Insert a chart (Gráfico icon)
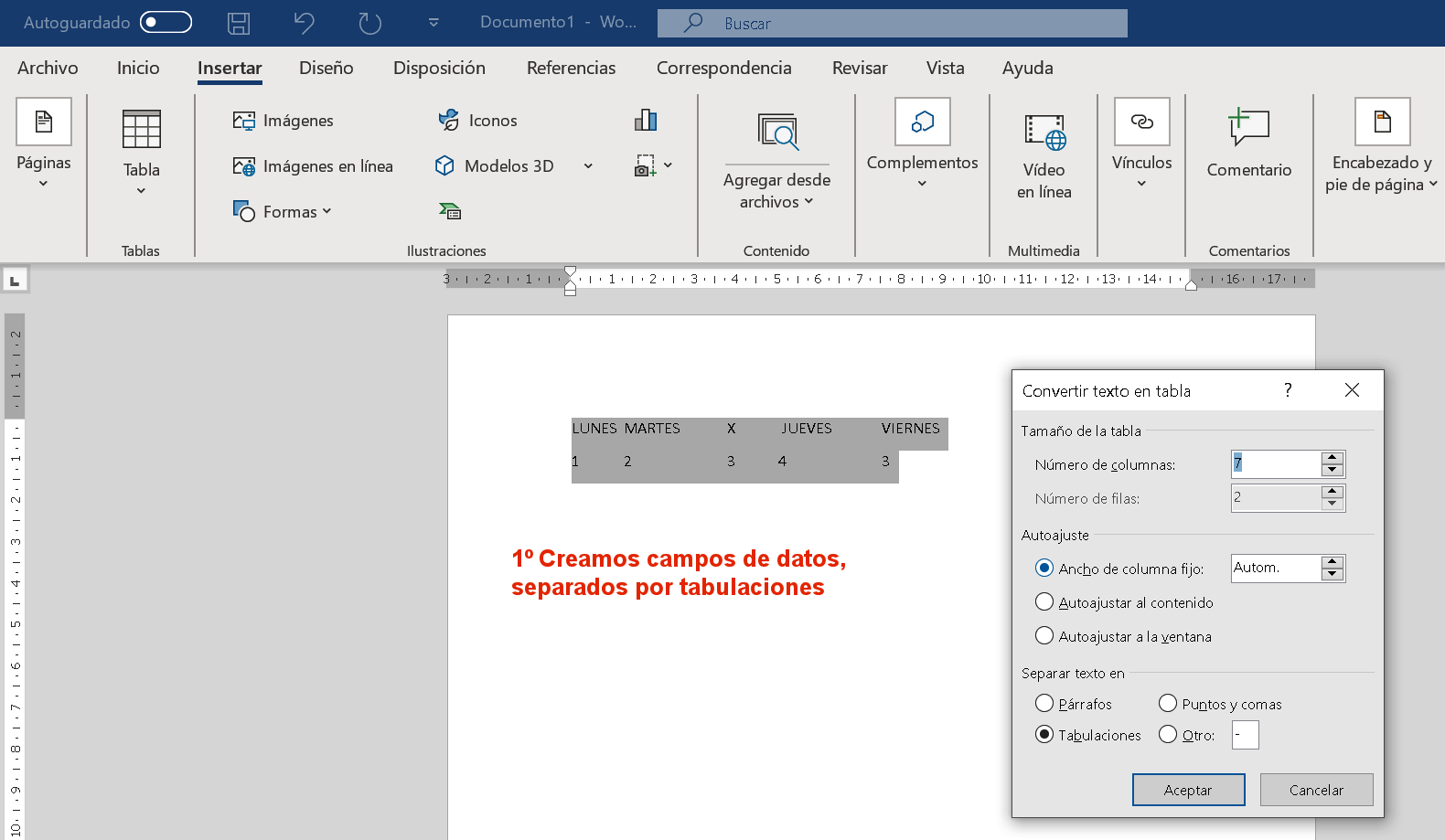Screen dimensions: 1445x840 (646, 120)
